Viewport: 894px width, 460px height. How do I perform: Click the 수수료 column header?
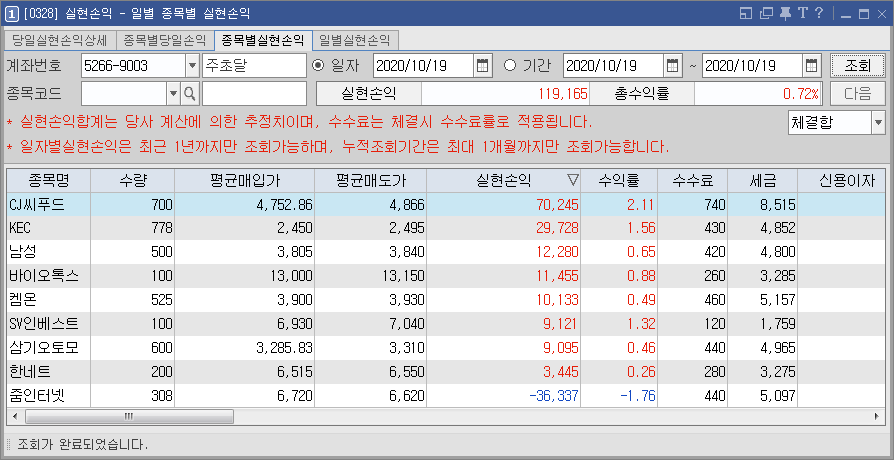click(x=692, y=181)
